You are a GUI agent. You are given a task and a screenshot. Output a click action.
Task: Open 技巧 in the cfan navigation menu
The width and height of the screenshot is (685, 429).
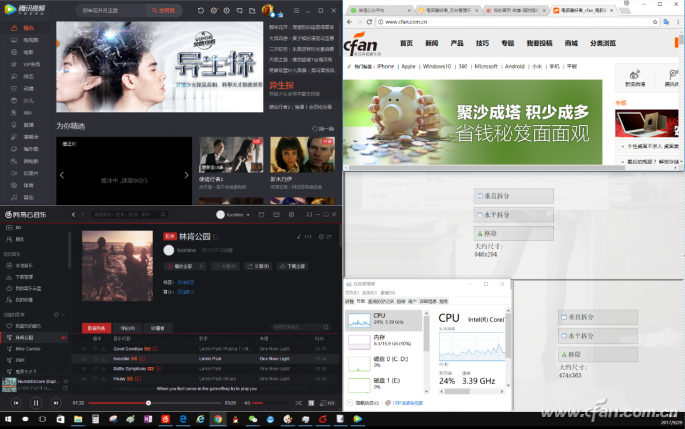[482, 43]
